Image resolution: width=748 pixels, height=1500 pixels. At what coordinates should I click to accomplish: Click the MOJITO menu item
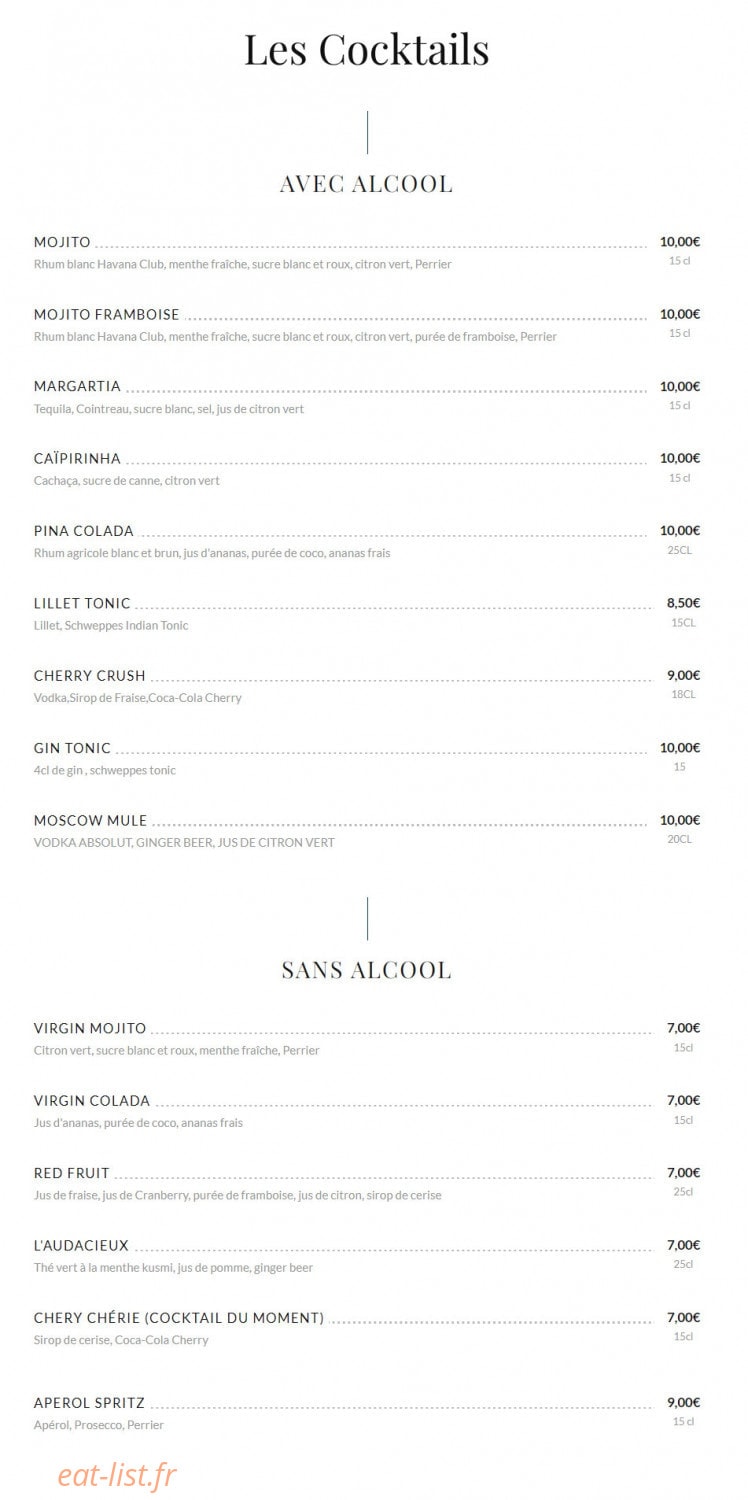[x=62, y=242]
